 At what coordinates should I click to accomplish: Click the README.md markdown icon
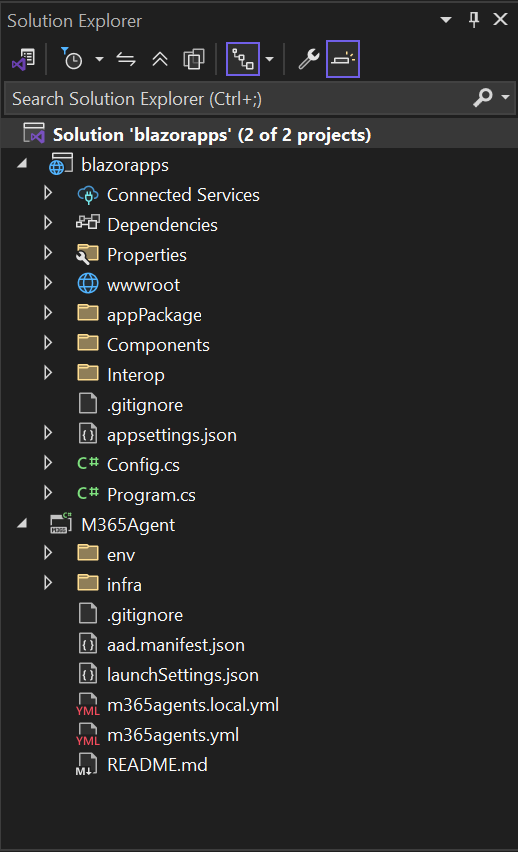(x=87, y=765)
